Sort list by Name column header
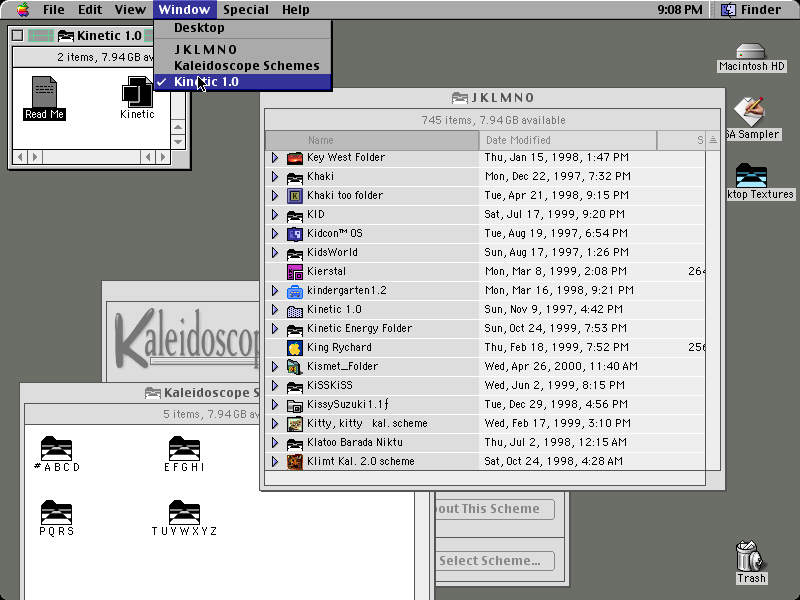Viewport: 800px width, 600px height. pos(372,140)
